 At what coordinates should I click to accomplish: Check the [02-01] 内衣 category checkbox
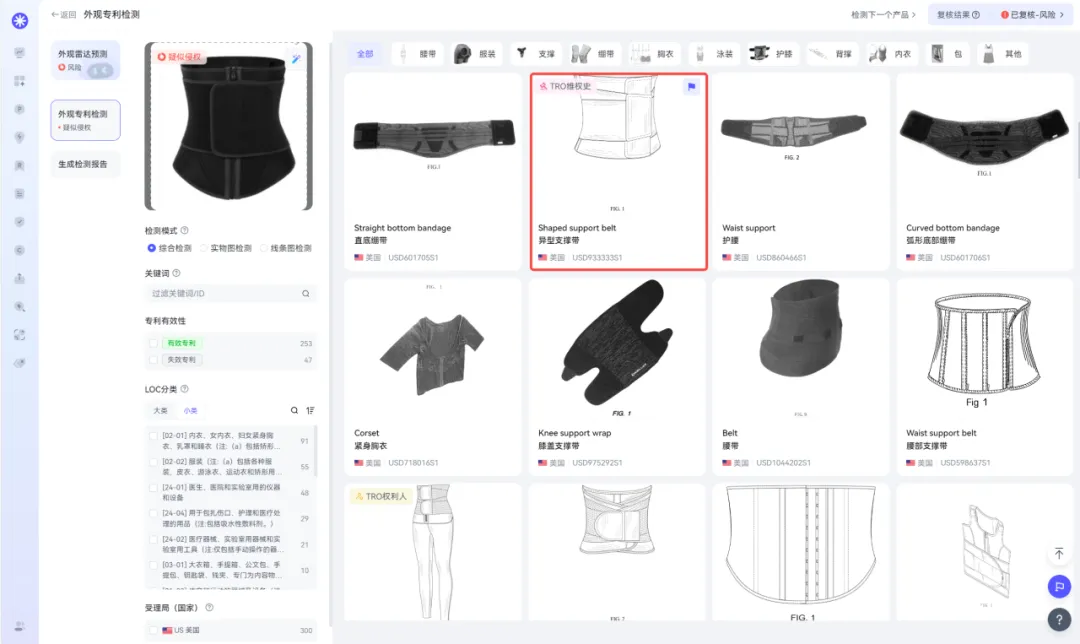[x=154, y=436]
